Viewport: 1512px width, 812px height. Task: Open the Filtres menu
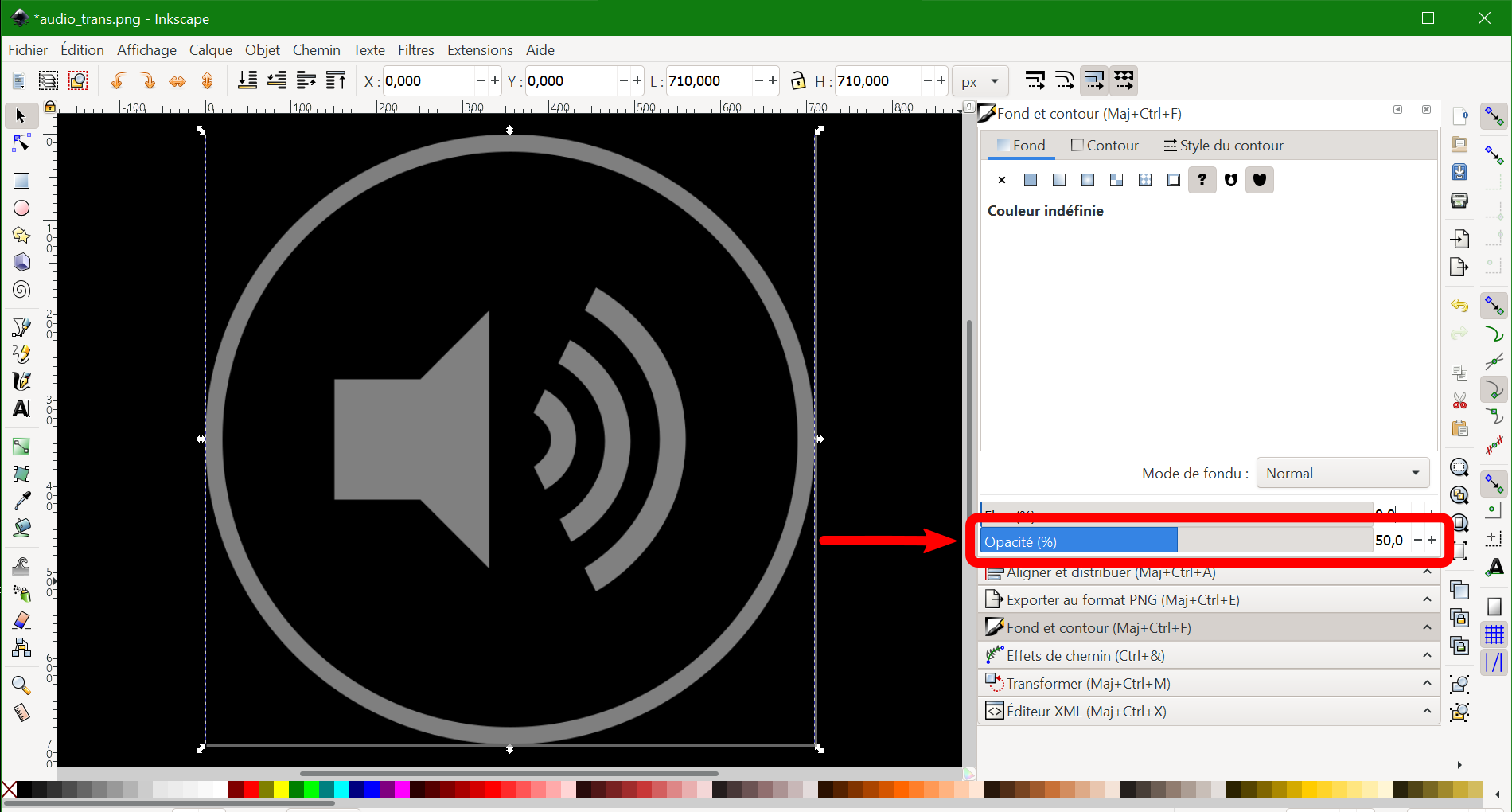click(x=415, y=49)
